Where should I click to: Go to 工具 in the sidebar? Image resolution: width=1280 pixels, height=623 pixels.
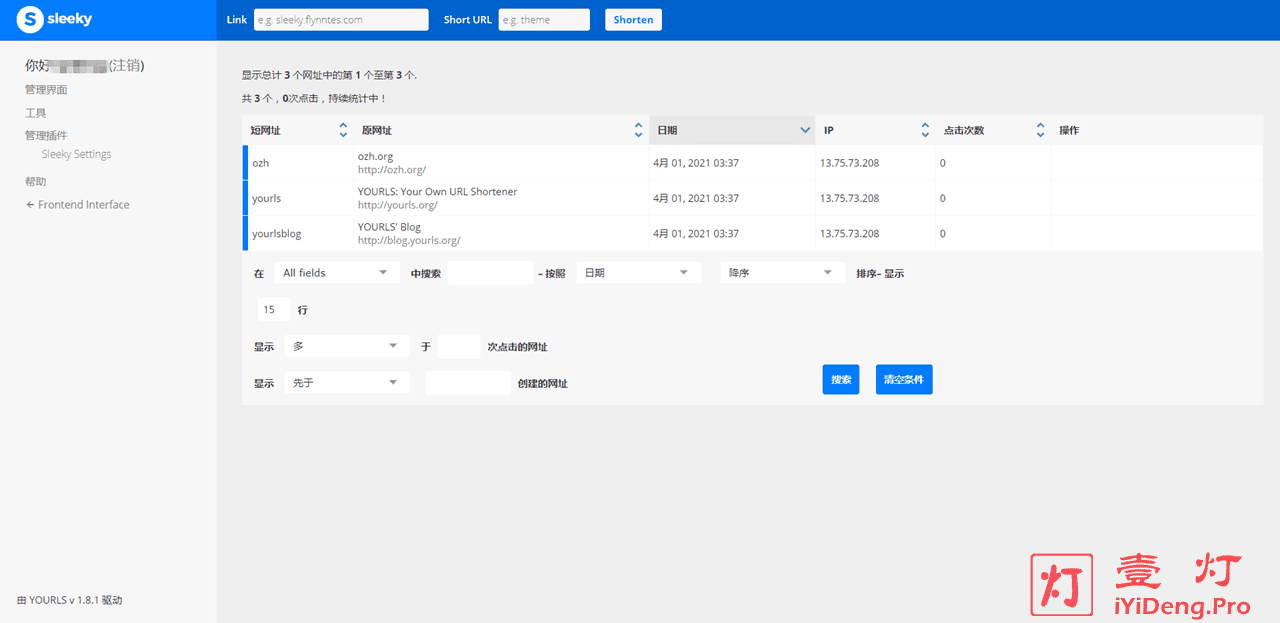[x=36, y=113]
